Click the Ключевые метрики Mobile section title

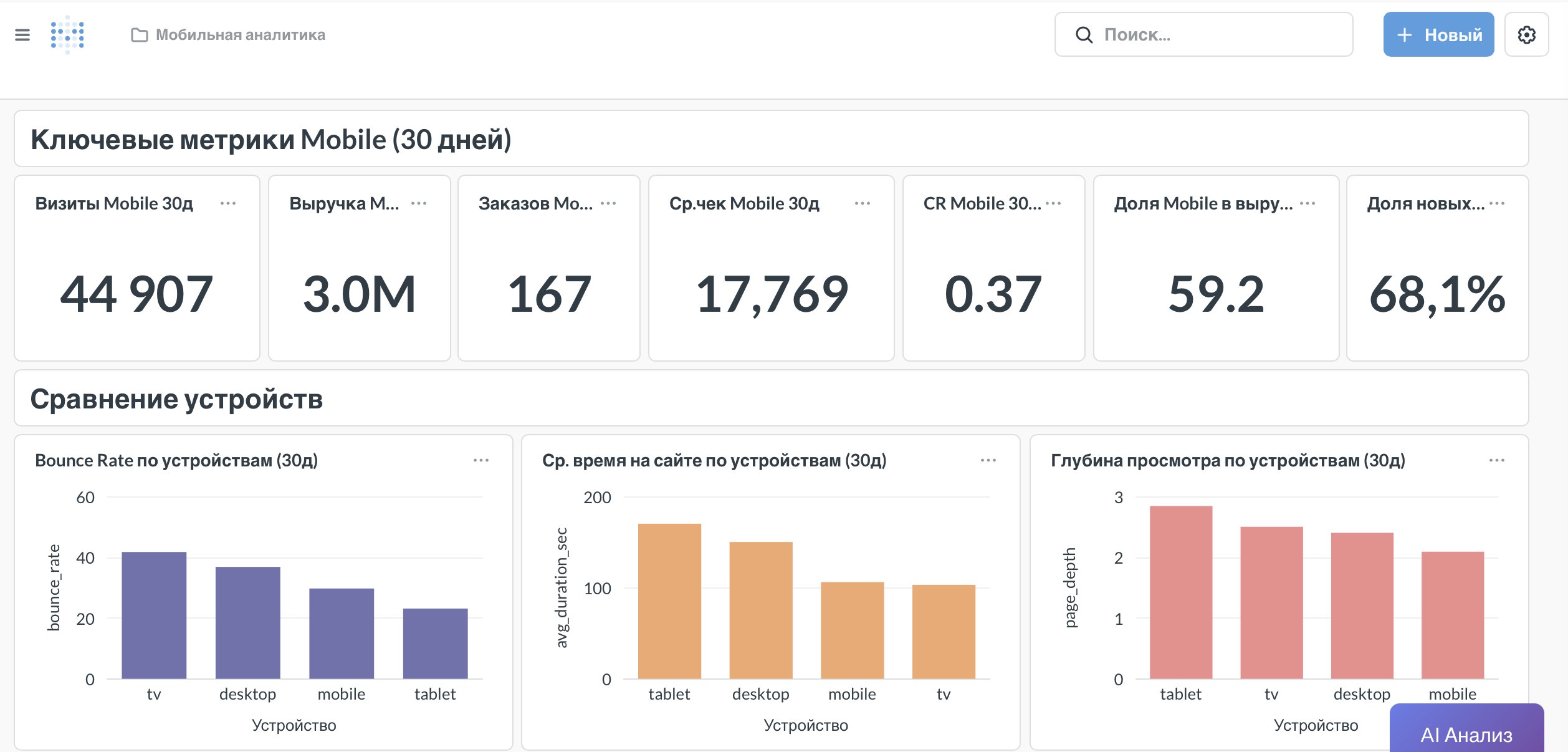coord(270,140)
